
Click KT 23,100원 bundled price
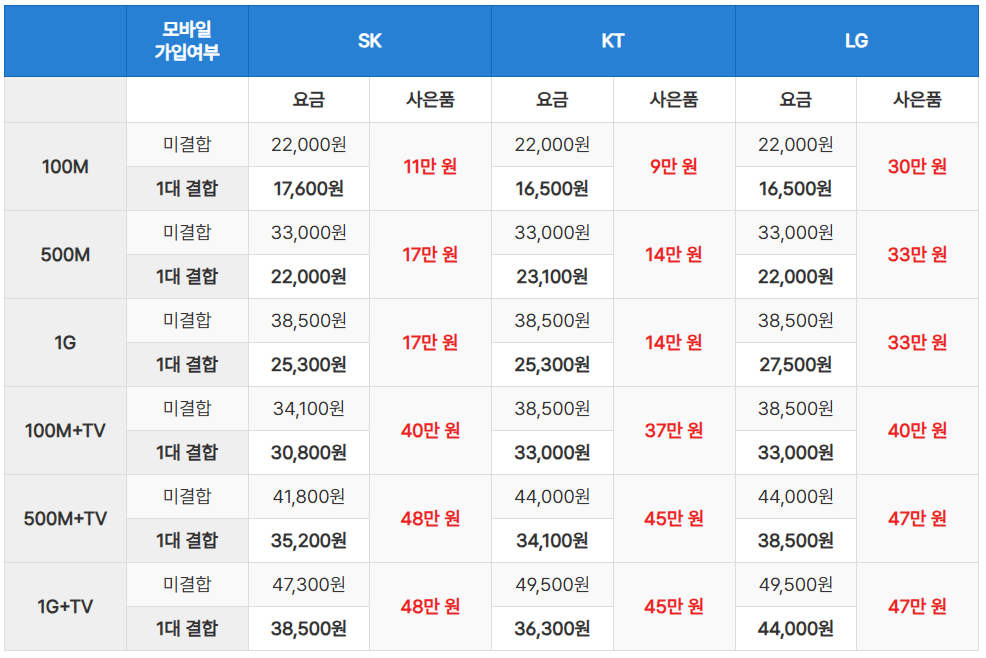coord(552,277)
